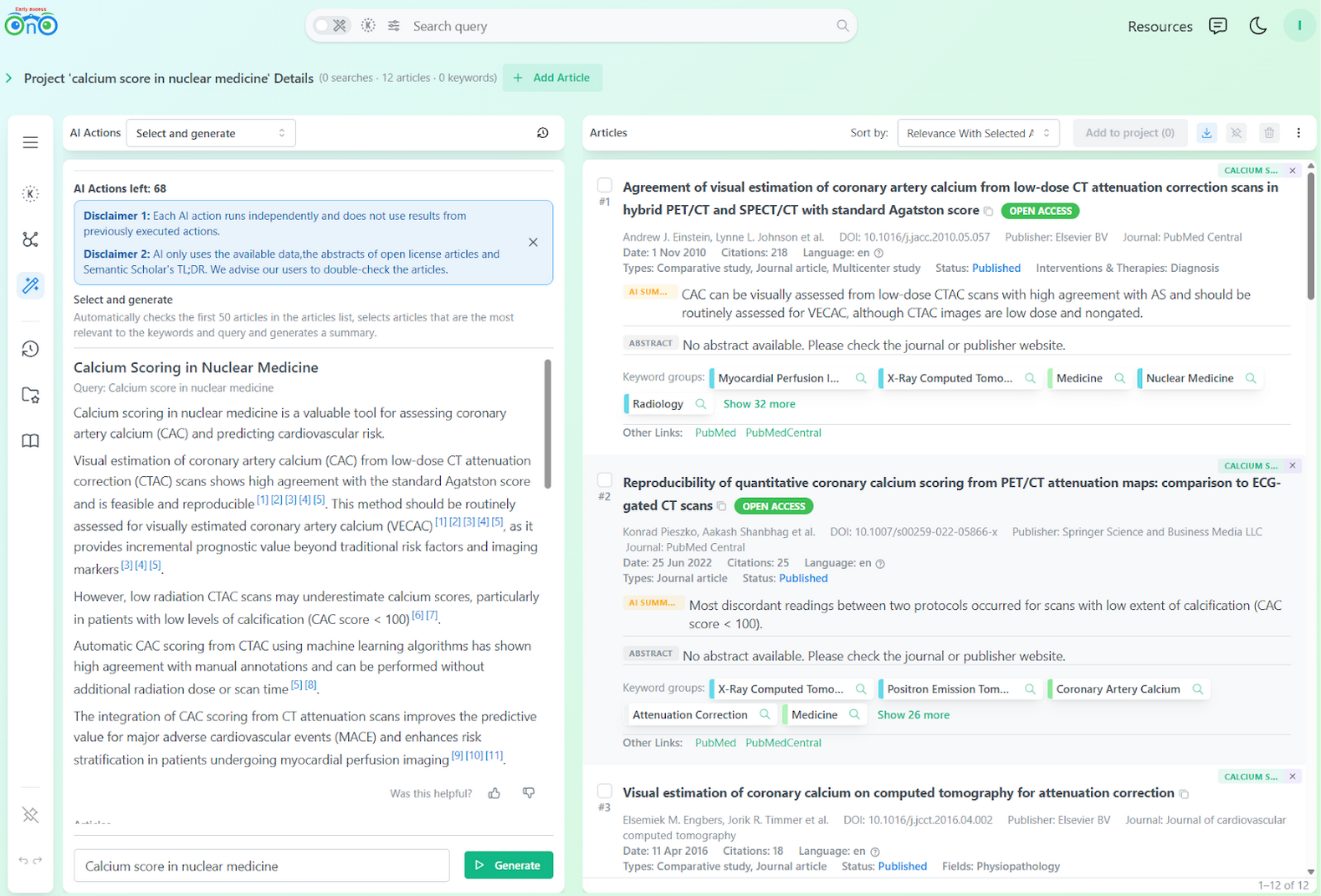The image size is (1321, 896).
Task: Open the feedback chat icon
Action: (1218, 26)
